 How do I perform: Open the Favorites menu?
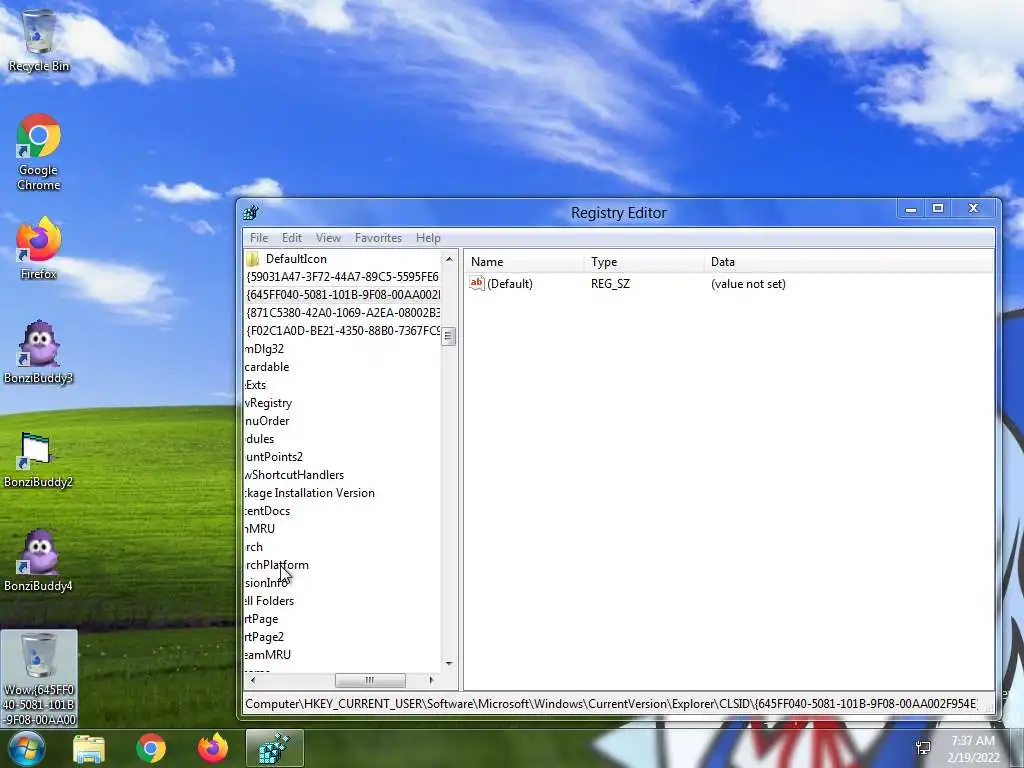tap(378, 238)
